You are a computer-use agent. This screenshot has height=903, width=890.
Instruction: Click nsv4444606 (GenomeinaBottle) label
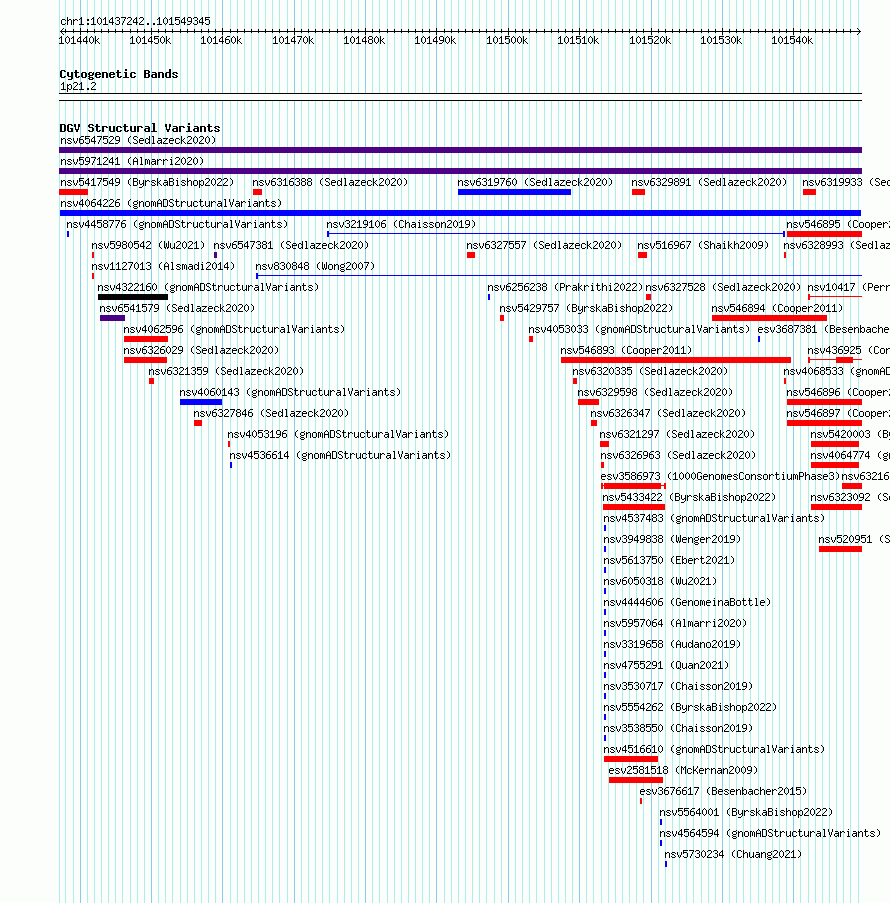click(x=687, y=602)
